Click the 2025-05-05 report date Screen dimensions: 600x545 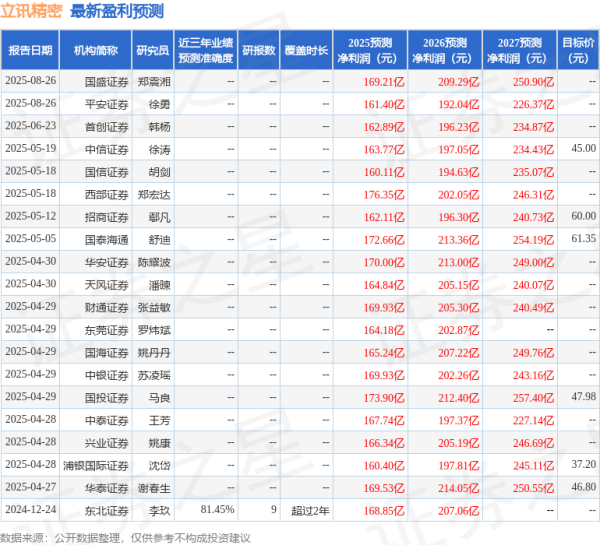coord(31,238)
